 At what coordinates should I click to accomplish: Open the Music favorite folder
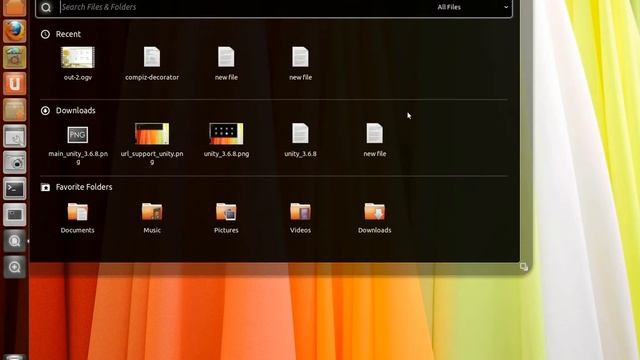point(152,218)
